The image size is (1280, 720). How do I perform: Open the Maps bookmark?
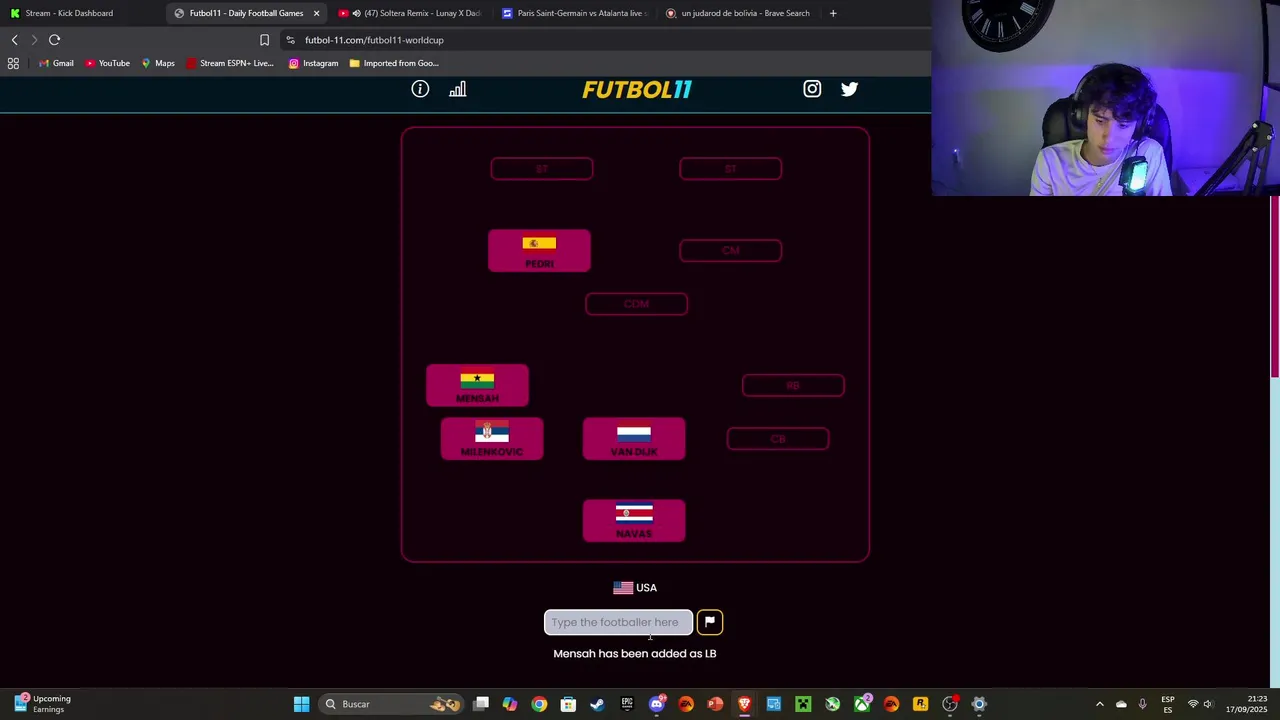point(158,63)
